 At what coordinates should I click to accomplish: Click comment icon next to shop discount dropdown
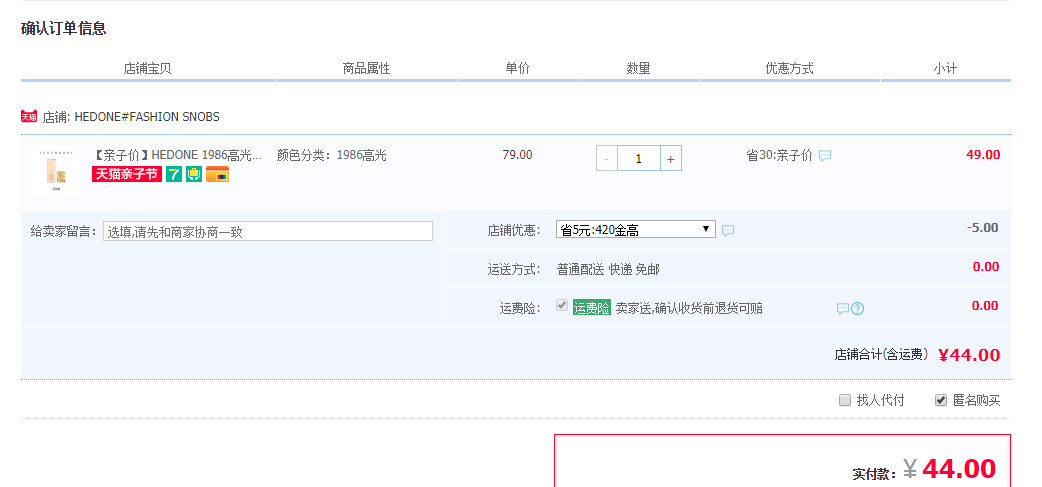tap(728, 231)
